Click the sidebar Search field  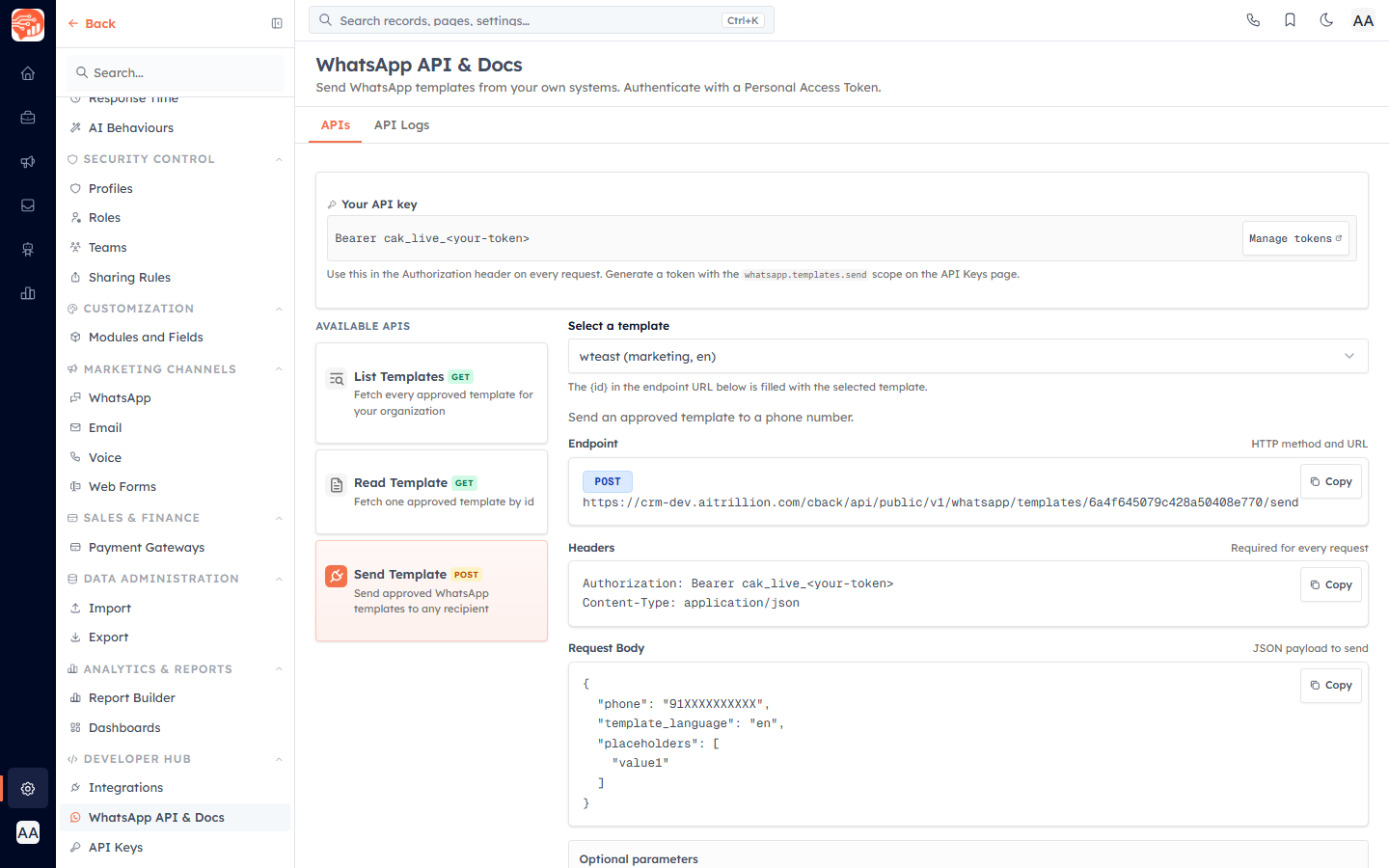coord(175,72)
